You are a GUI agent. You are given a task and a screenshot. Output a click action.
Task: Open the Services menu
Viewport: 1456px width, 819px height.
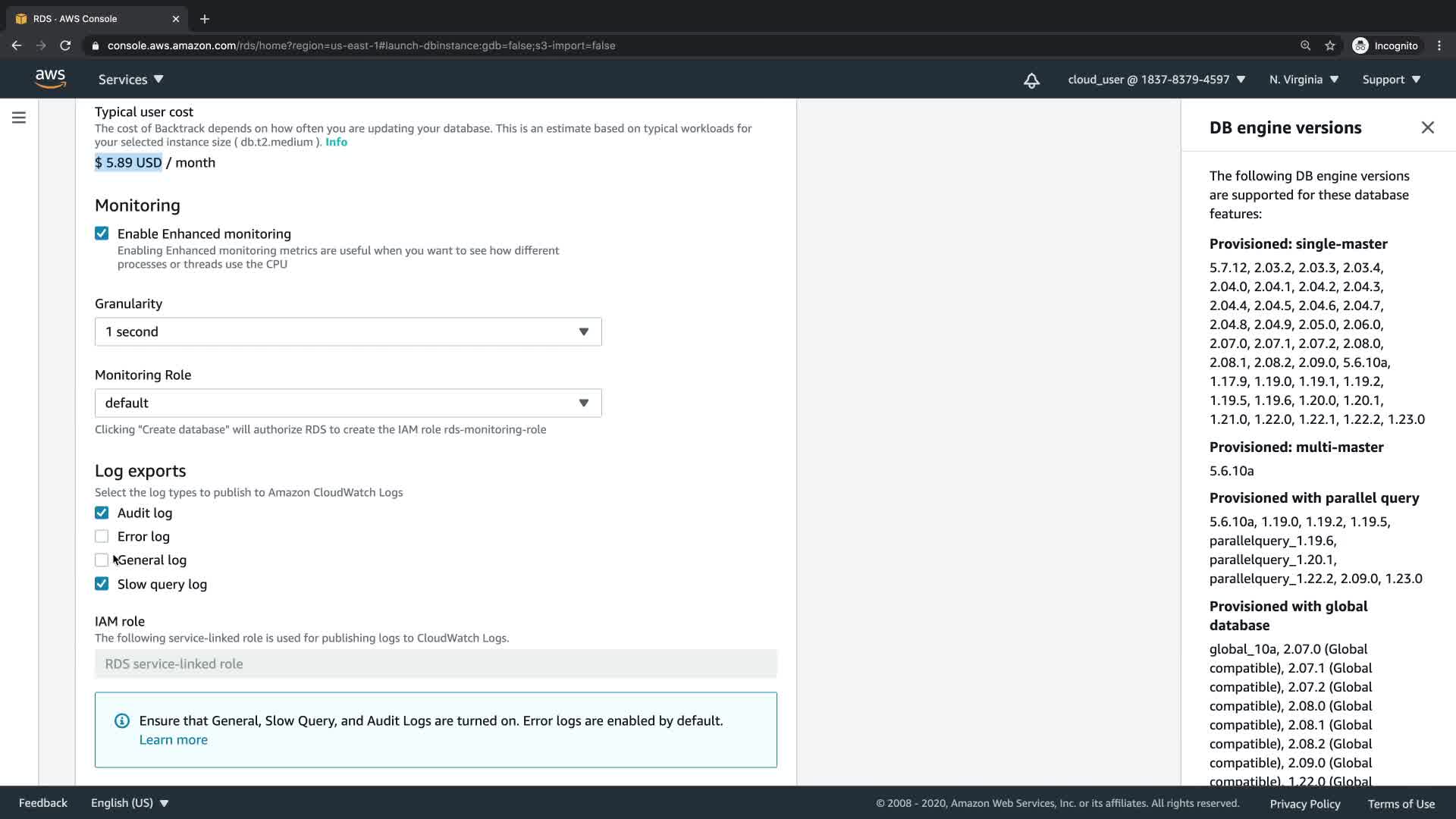130,80
